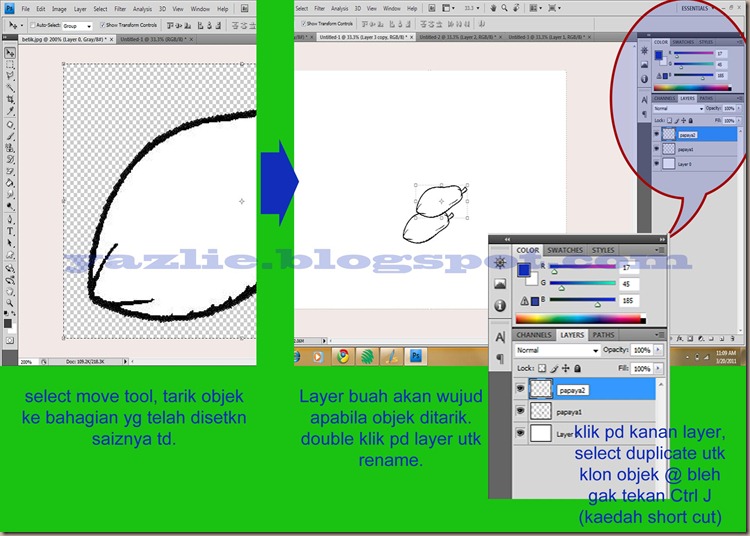Click Lock all icon in enlarged Layers panel

[577, 368]
